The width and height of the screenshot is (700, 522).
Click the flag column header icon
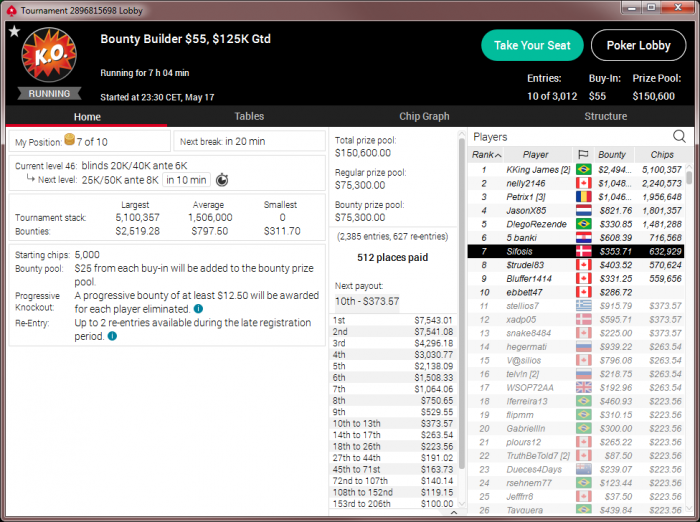[583, 155]
